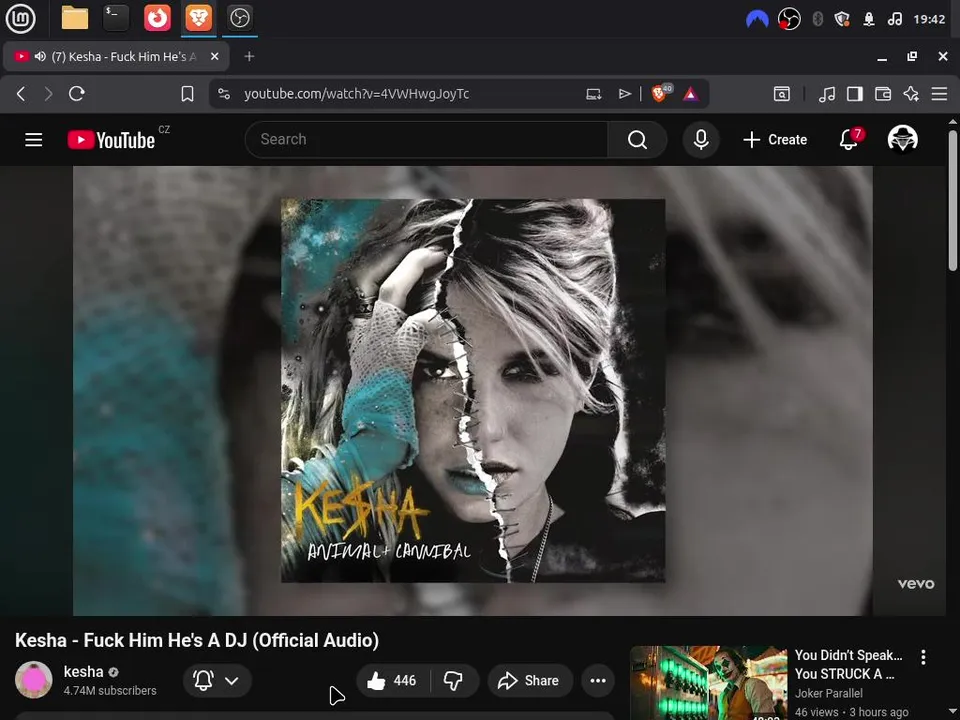The image size is (960, 720).
Task: Select the Kesha YouTube browser tab
Action: 116,56
